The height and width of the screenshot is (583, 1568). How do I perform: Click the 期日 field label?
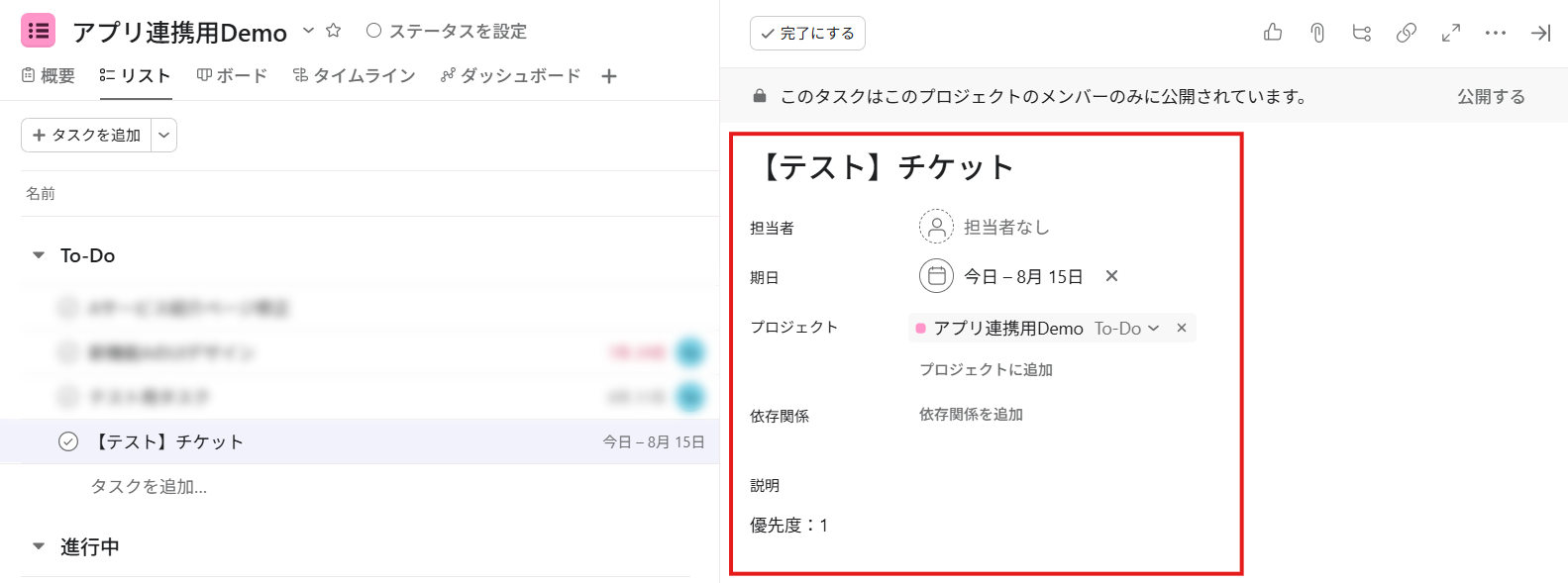764,277
